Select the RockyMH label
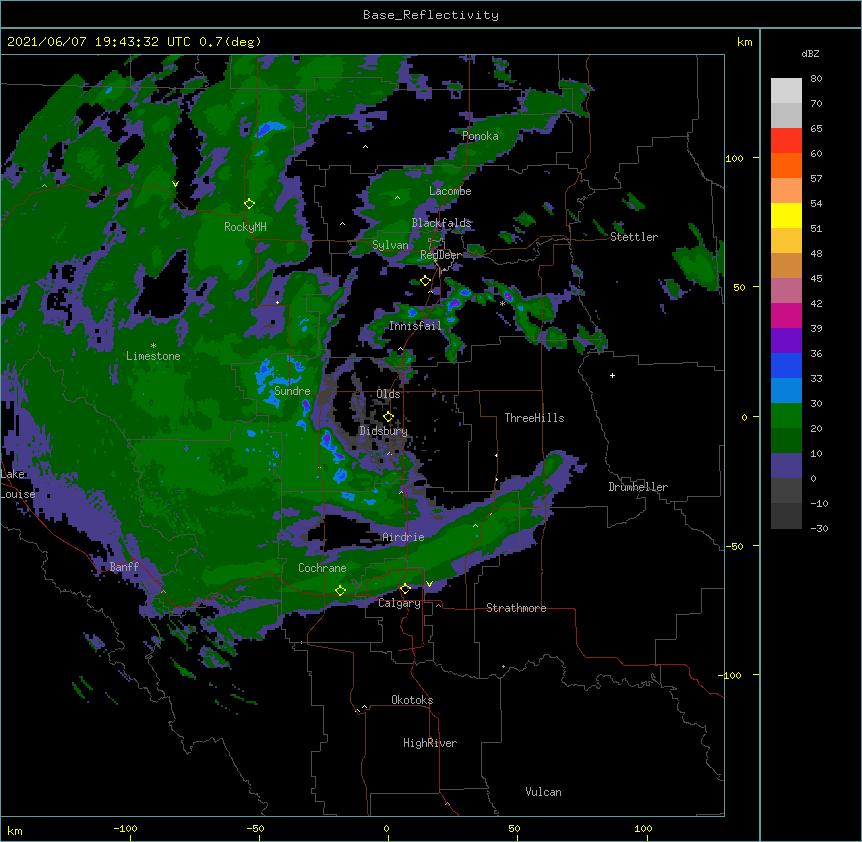 pos(245,227)
